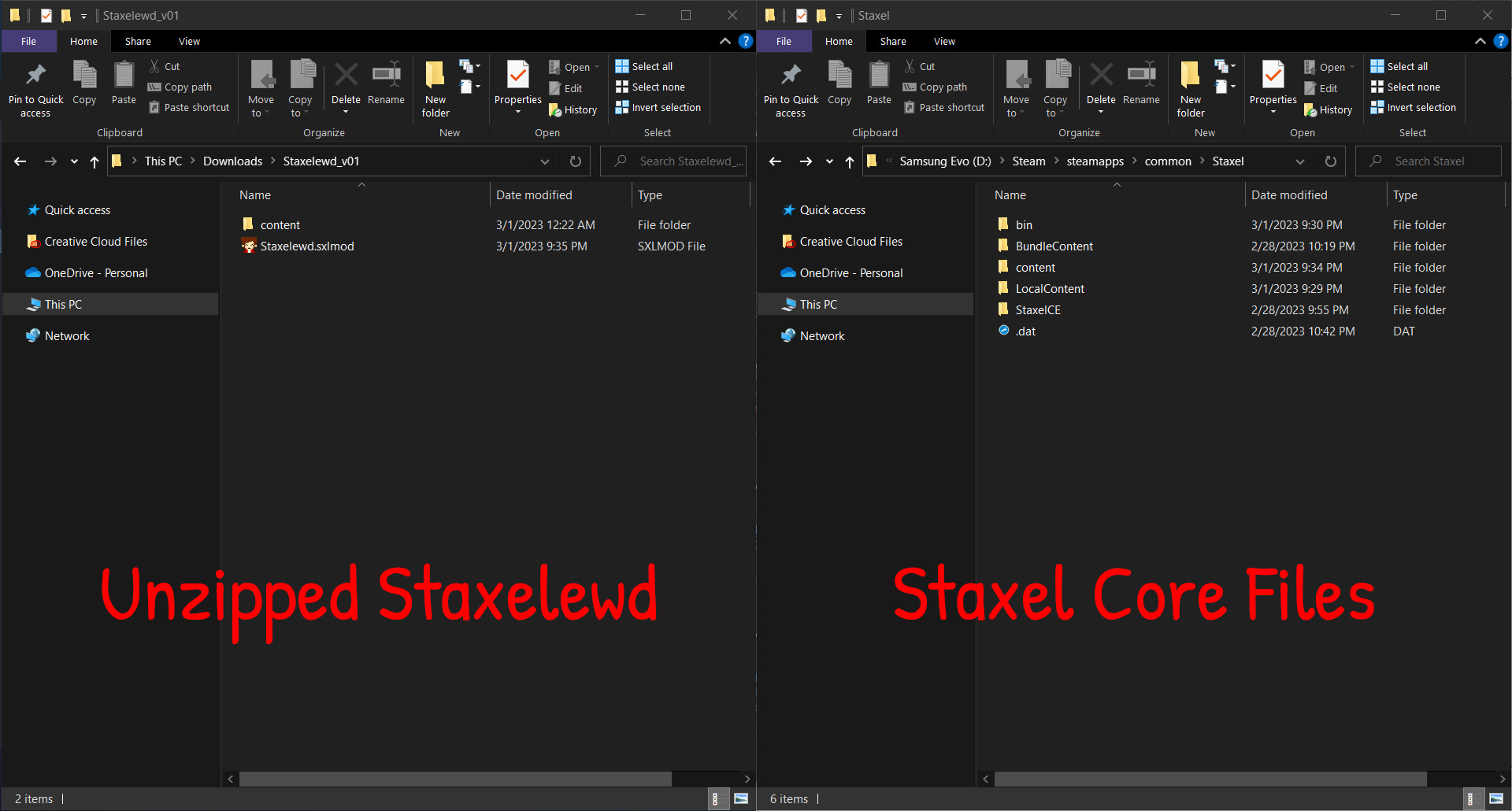Click Refresh button in Staxel address bar

[1331, 161]
